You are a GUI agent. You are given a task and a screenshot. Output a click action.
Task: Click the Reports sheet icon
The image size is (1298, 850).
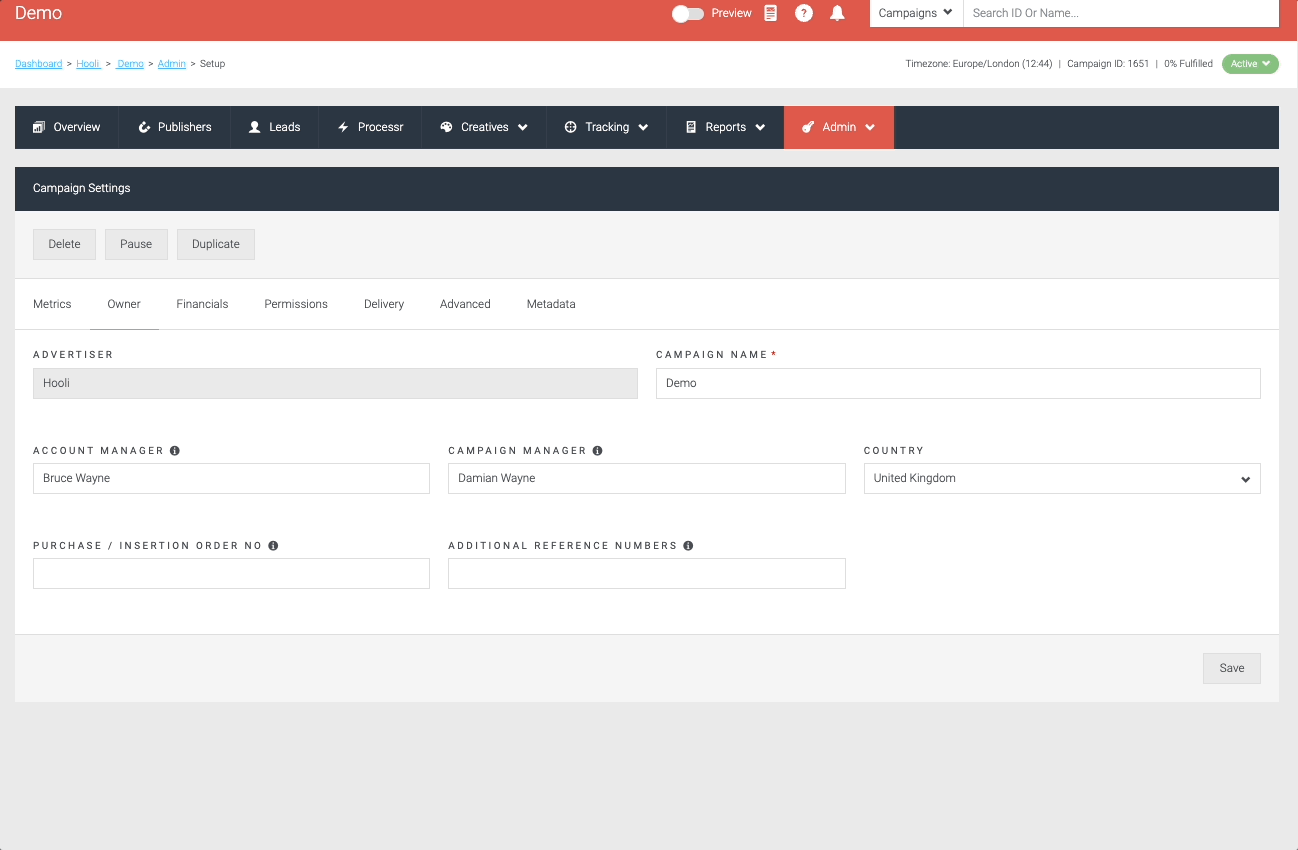[x=691, y=127]
